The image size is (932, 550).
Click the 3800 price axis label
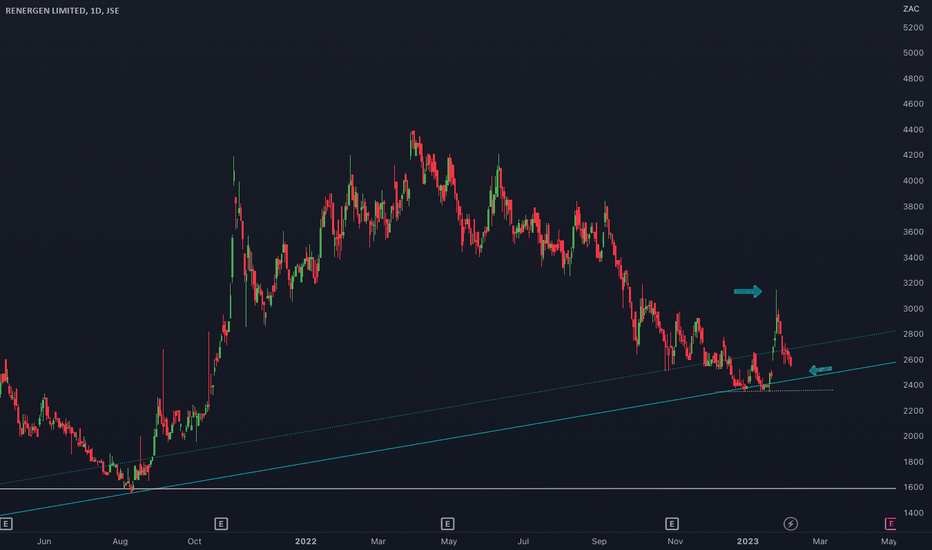point(913,206)
